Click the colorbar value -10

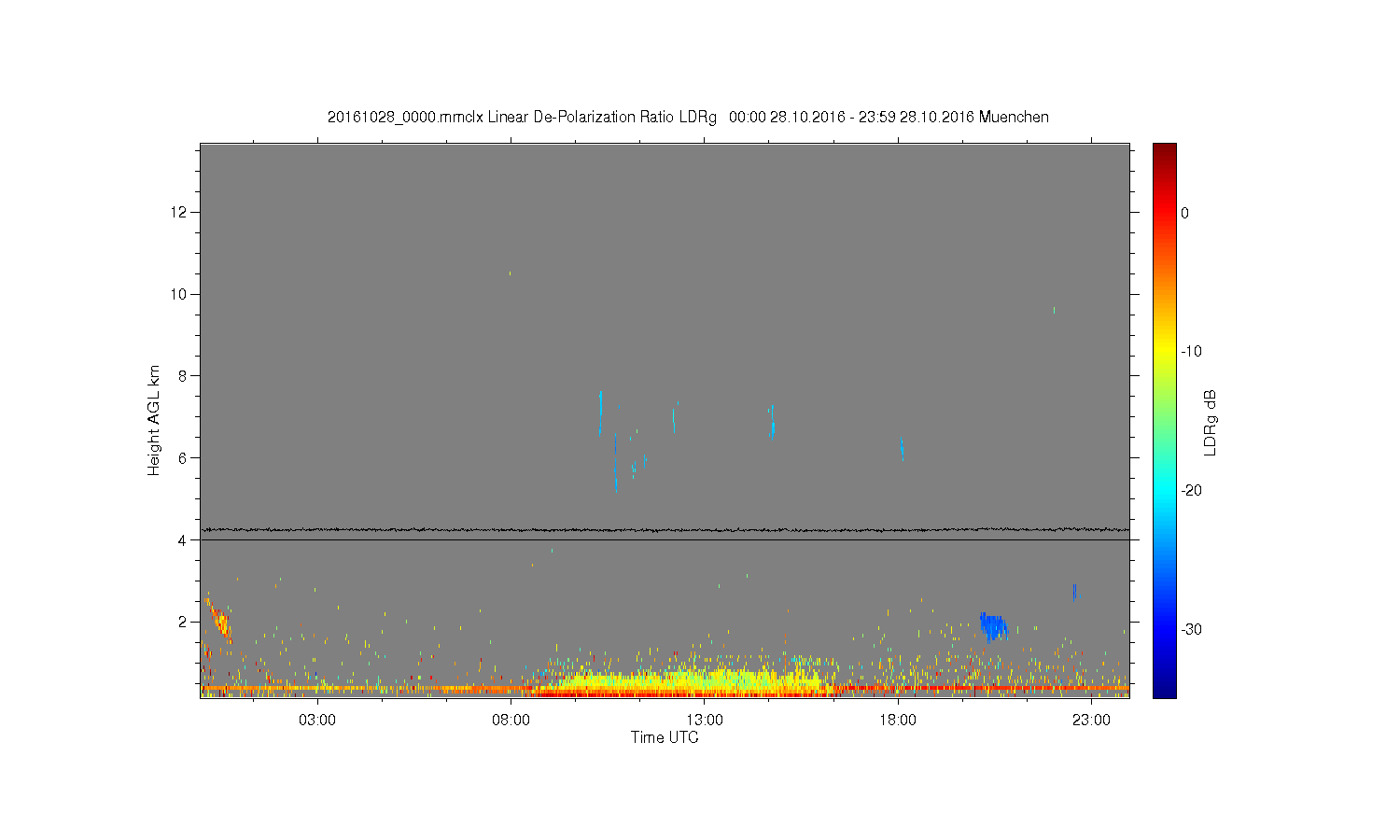tap(1191, 352)
